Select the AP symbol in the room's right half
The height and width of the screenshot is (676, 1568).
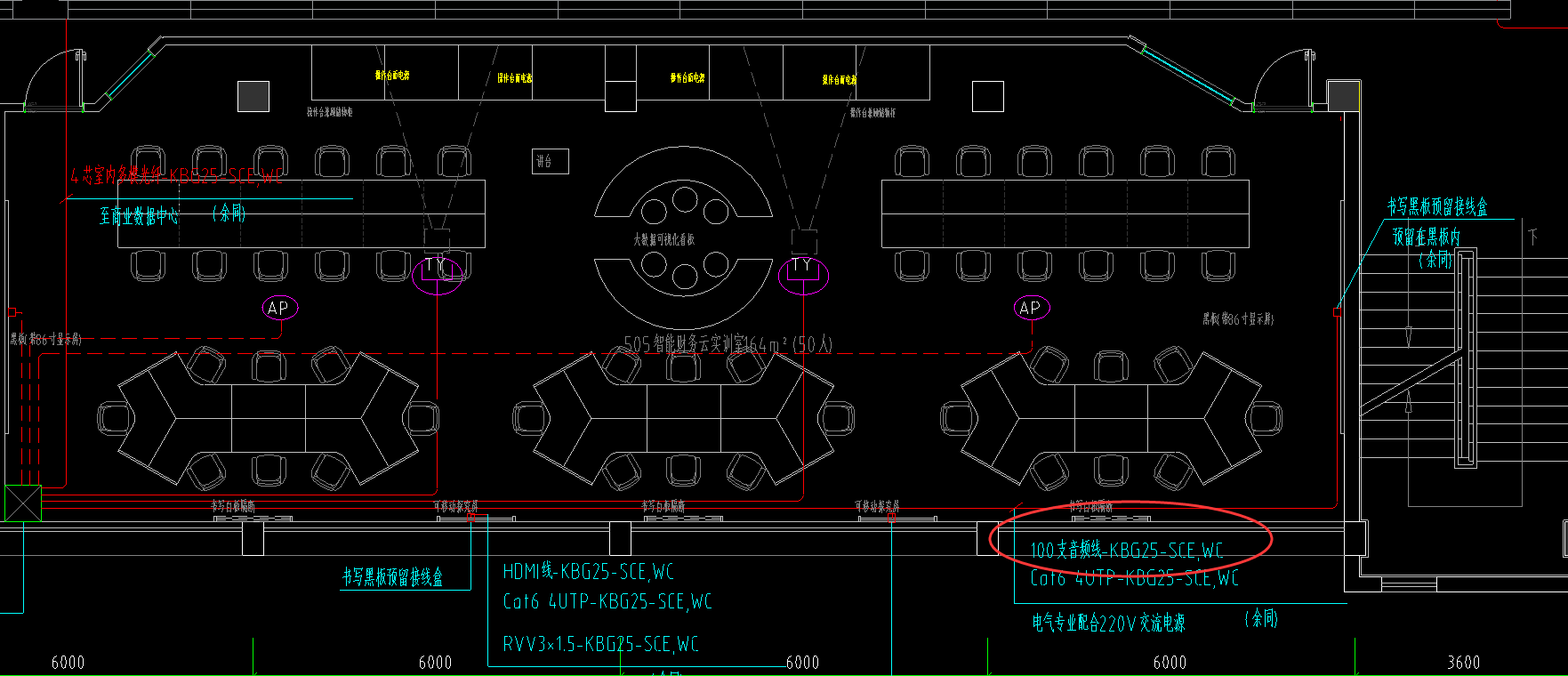pos(1032,308)
